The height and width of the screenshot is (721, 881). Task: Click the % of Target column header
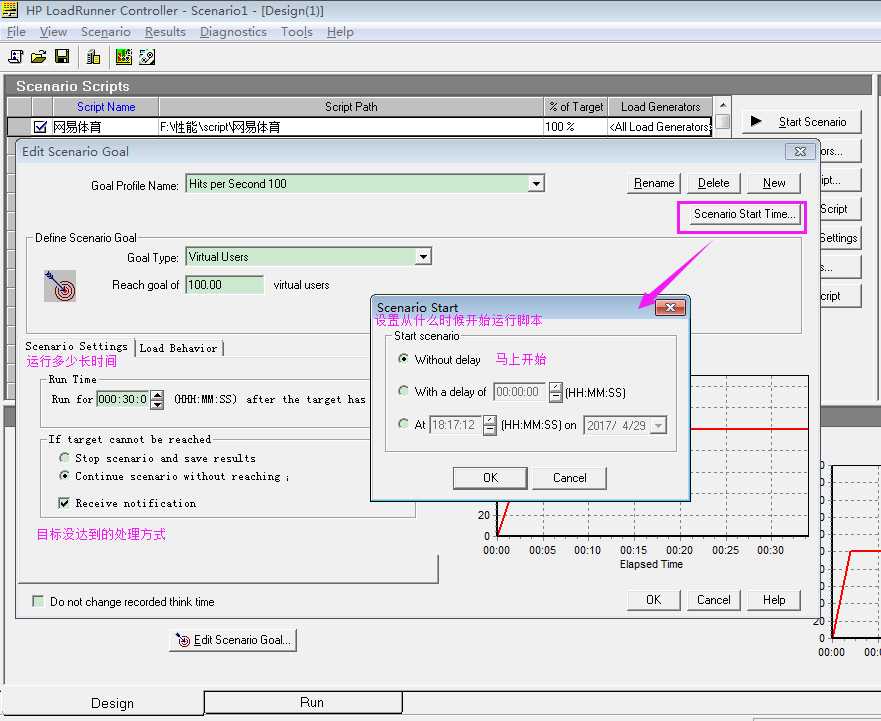pos(576,107)
